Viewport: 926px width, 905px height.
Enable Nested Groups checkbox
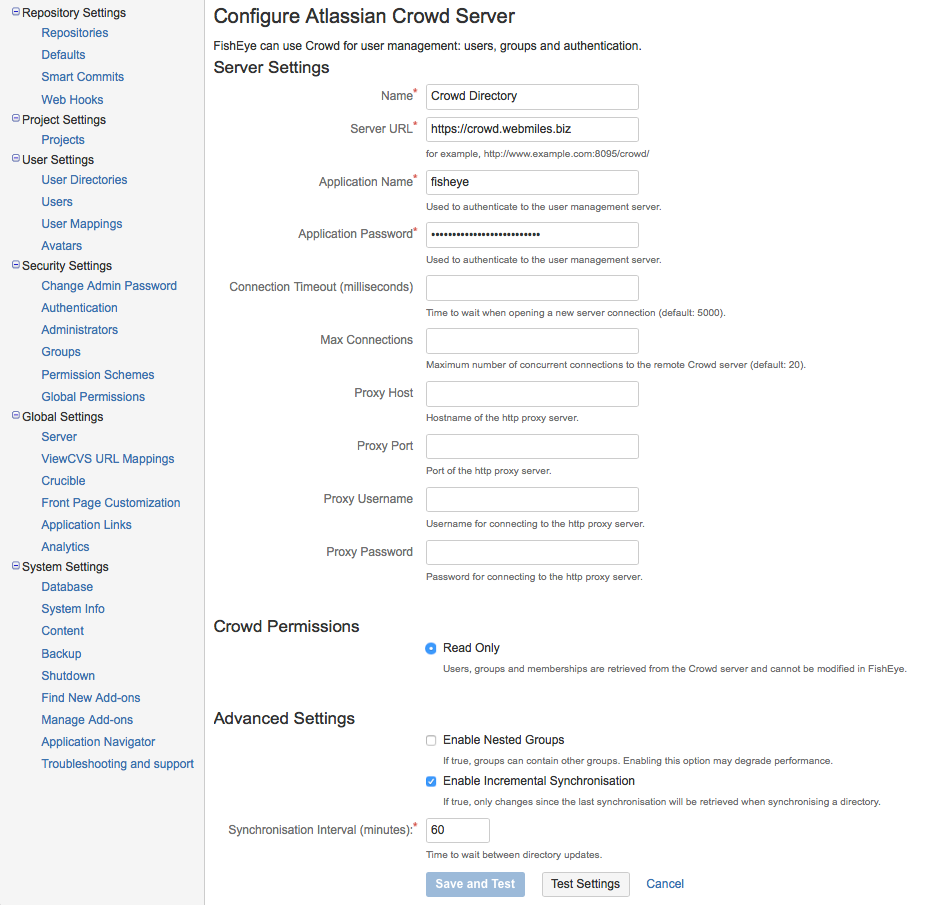click(431, 740)
